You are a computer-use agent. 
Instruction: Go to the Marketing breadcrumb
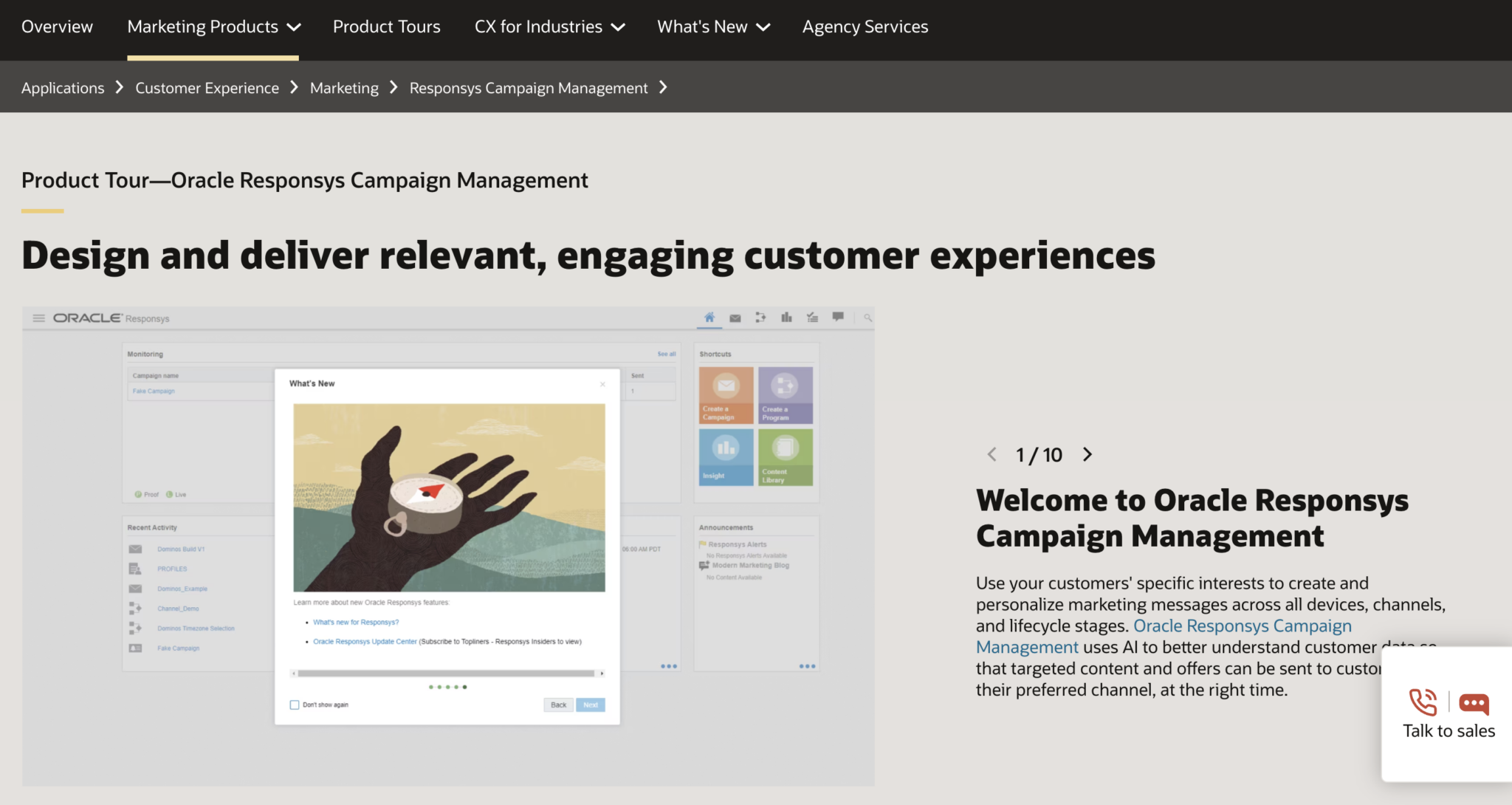pyautogui.click(x=344, y=88)
